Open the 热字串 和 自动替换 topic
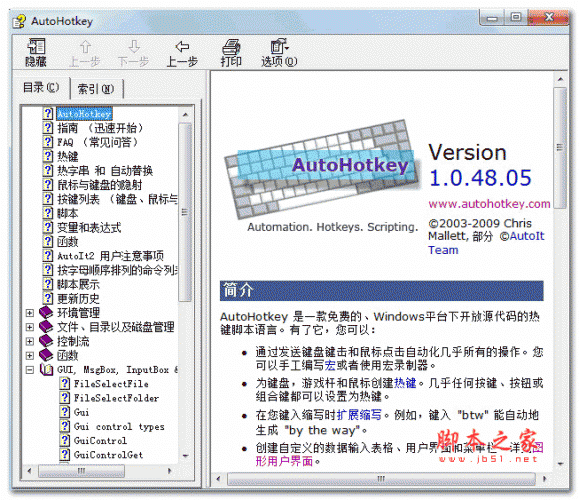This screenshot has height=500, width=579. point(105,170)
